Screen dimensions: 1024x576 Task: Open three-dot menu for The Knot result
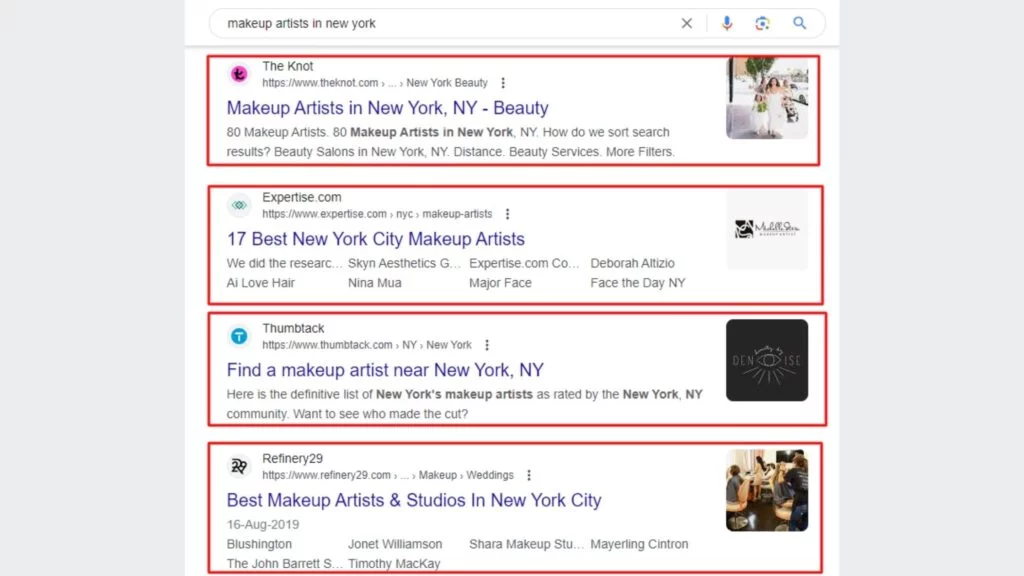(503, 83)
